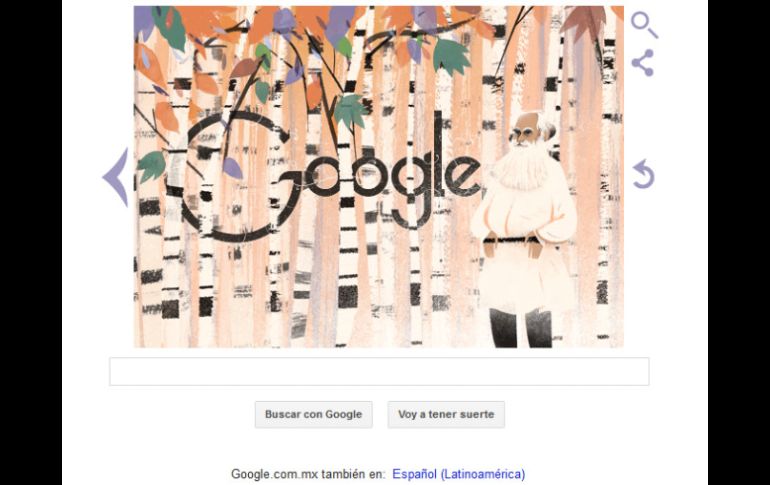Replay the doodle with the circular arrow
Screen dimensions: 770x485
(643, 174)
